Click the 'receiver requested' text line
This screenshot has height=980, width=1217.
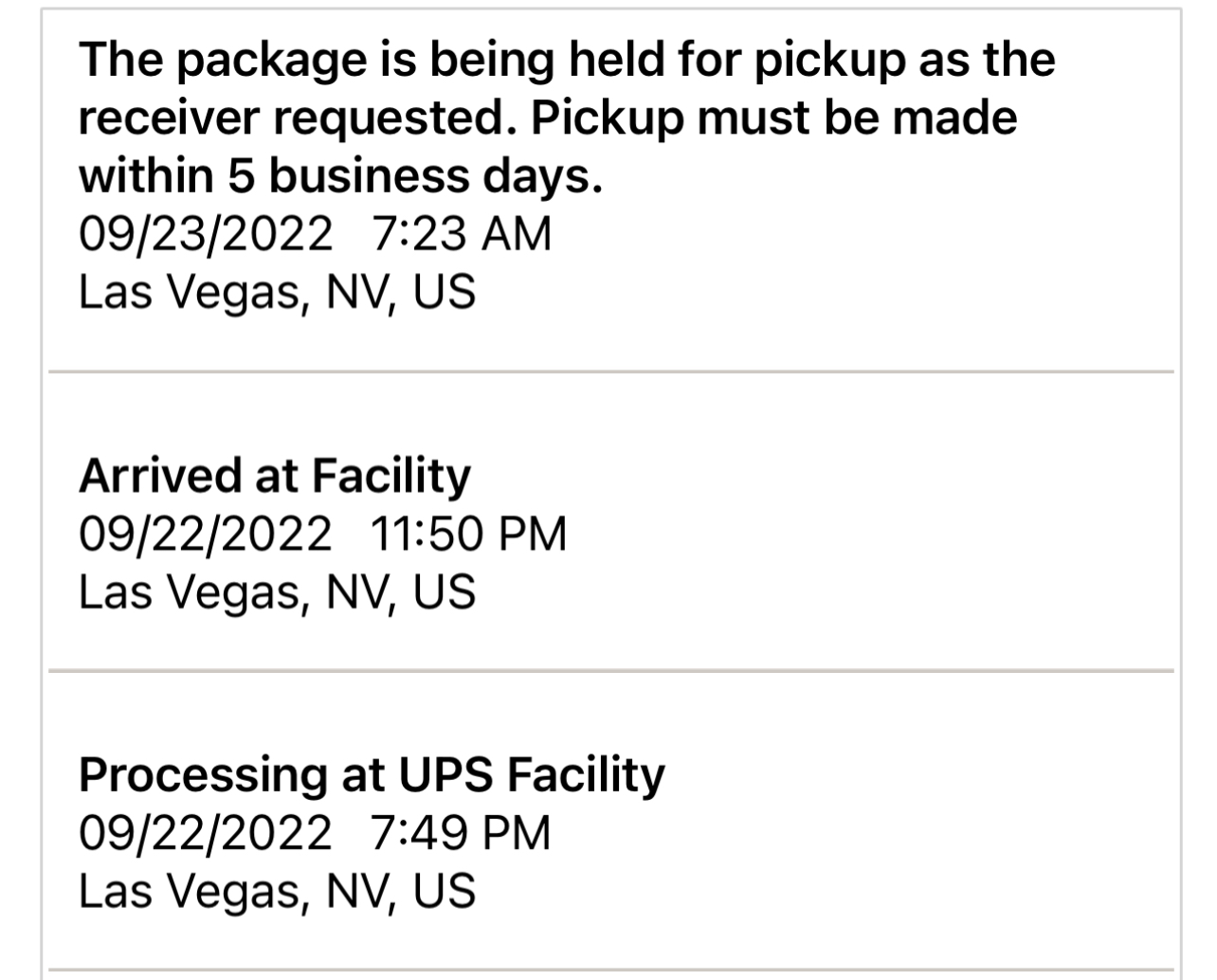548,118
